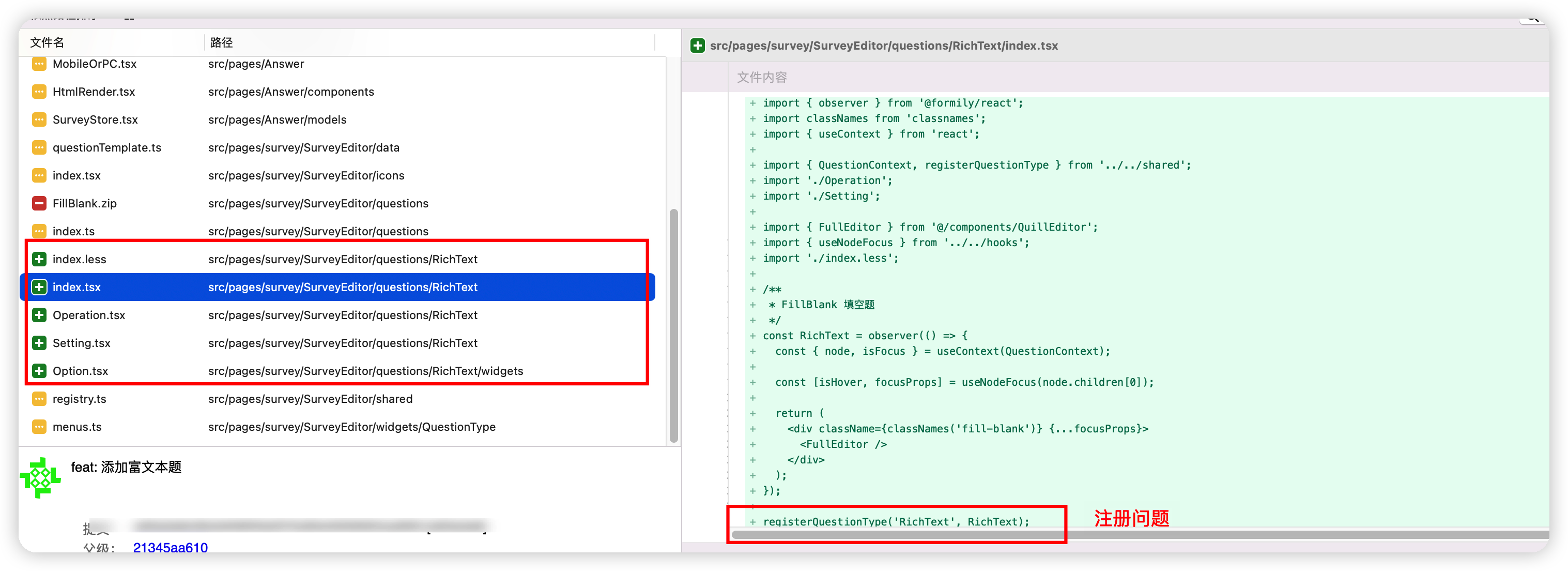
Task: Click the modified icon beside HtmlRender.tsx
Action: pos(39,92)
